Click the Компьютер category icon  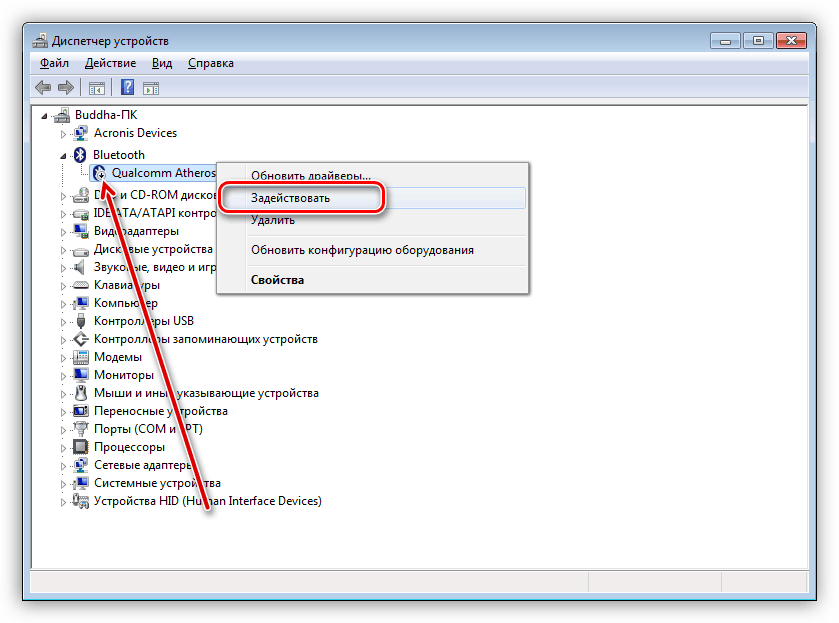click(81, 303)
